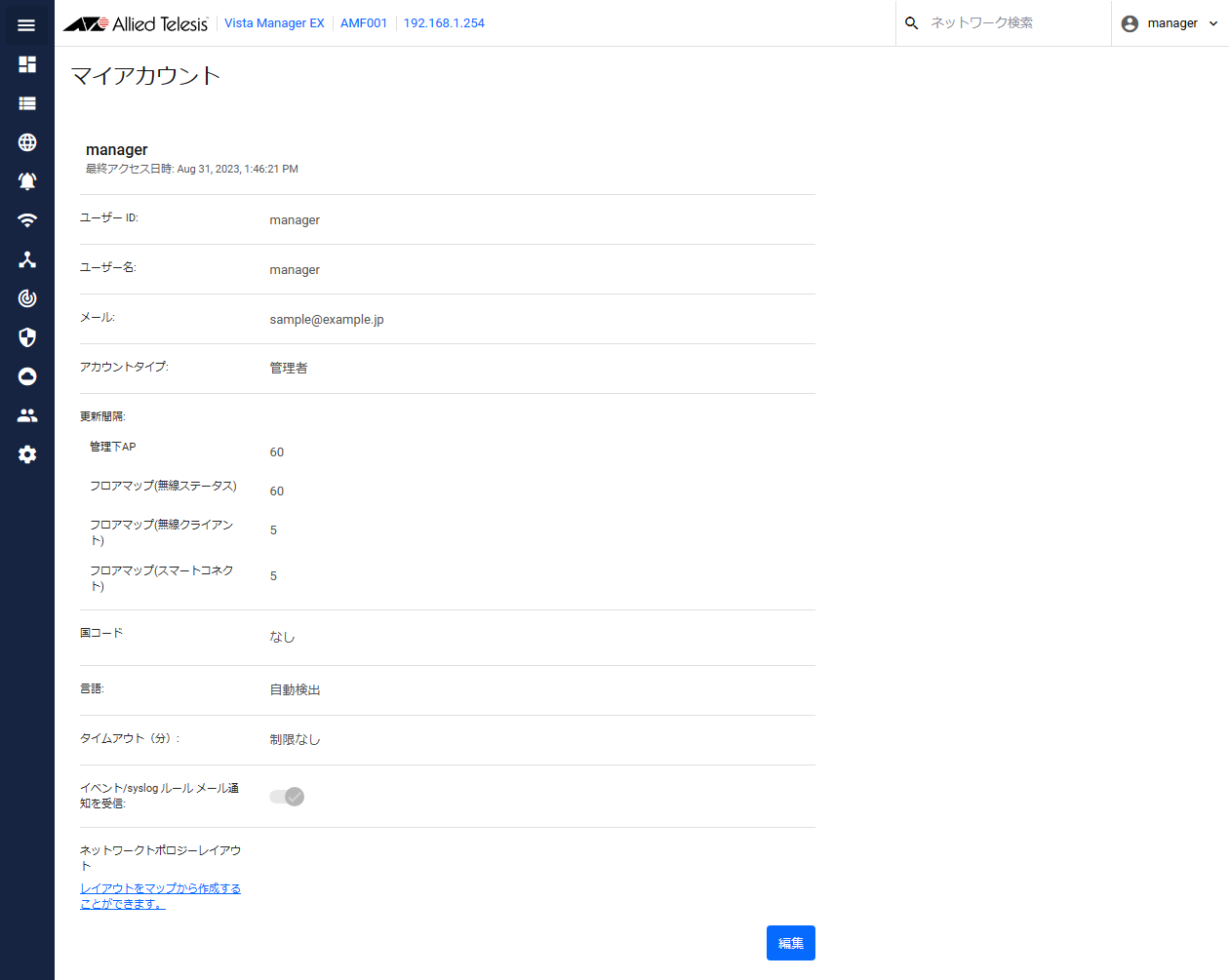The width and height of the screenshot is (1229, 980).
Task: Select the AMF001 breadcrumb item
Action: click(364, 23)
